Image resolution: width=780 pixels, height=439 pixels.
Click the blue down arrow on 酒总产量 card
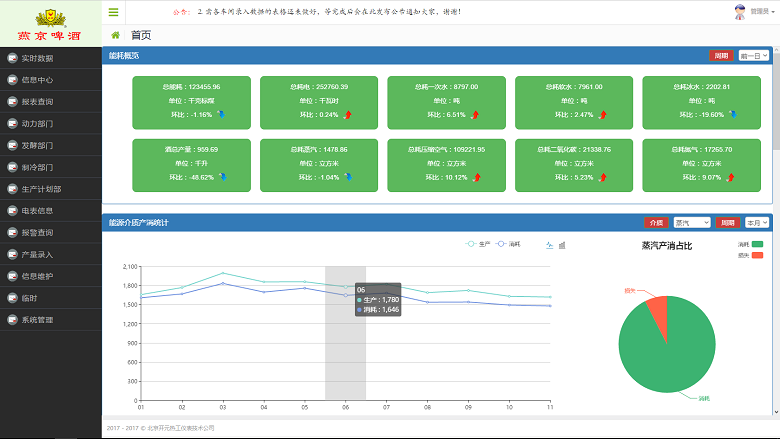223,177
